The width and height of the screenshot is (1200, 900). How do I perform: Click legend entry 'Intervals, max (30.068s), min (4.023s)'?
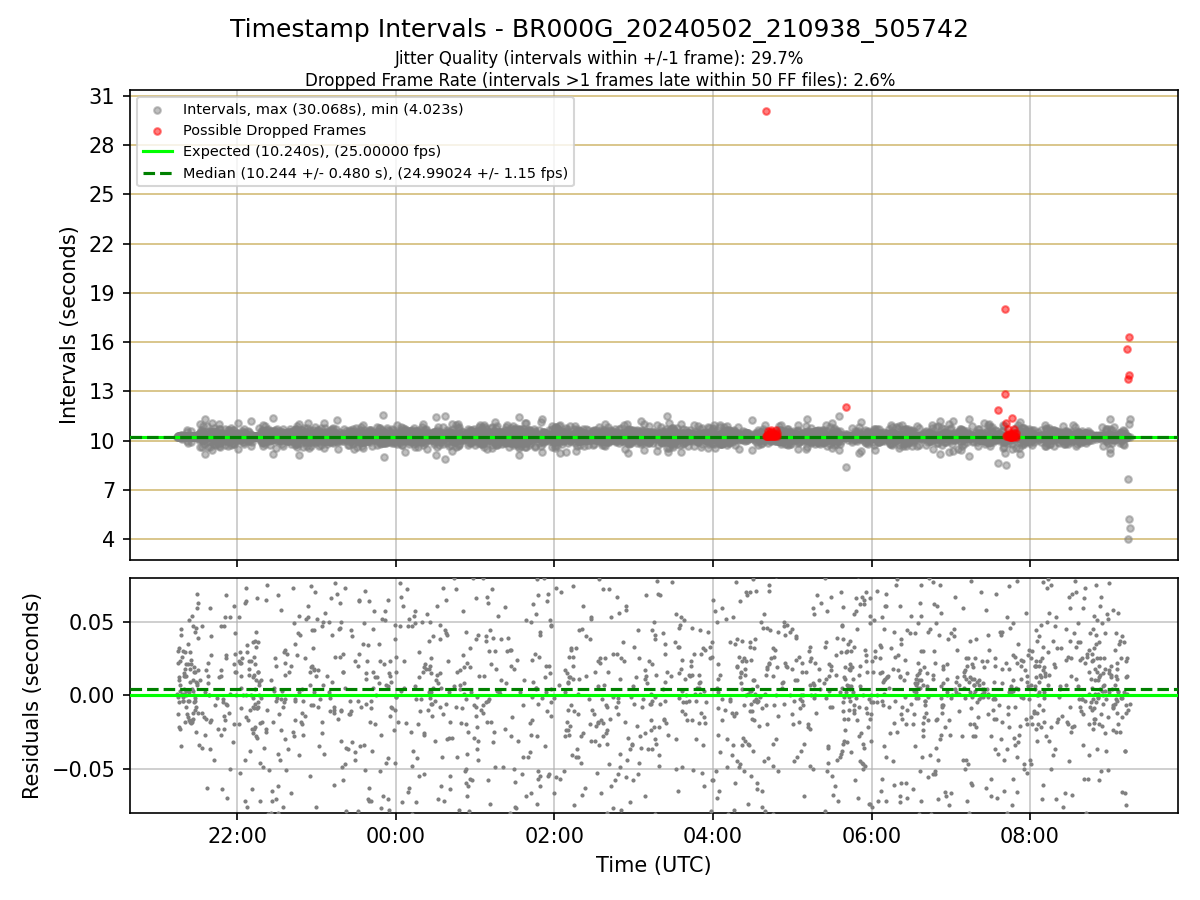(323, 109)
